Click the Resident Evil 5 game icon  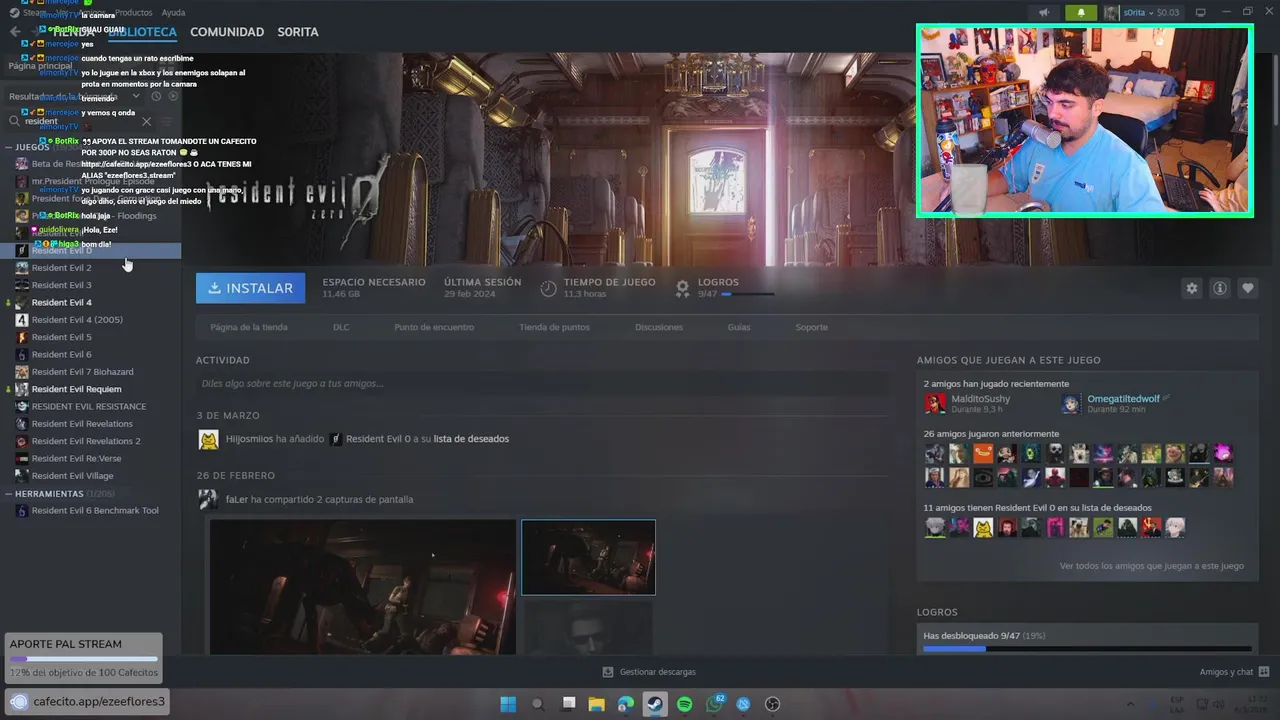click(x=22, y=337)
